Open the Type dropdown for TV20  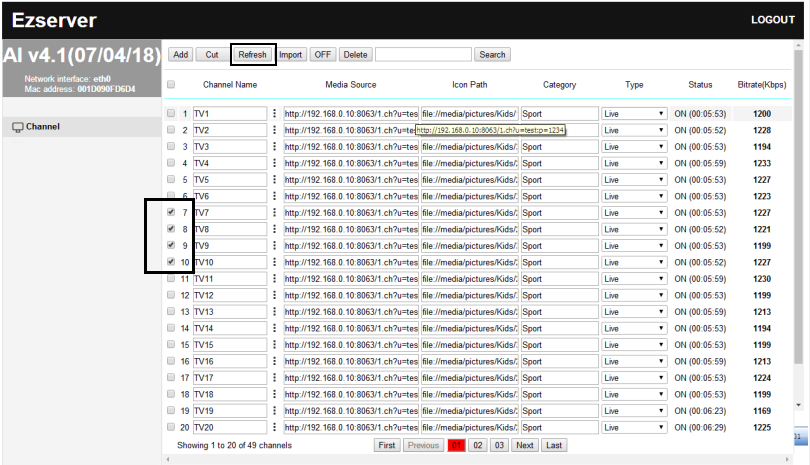tap(634, 427)
